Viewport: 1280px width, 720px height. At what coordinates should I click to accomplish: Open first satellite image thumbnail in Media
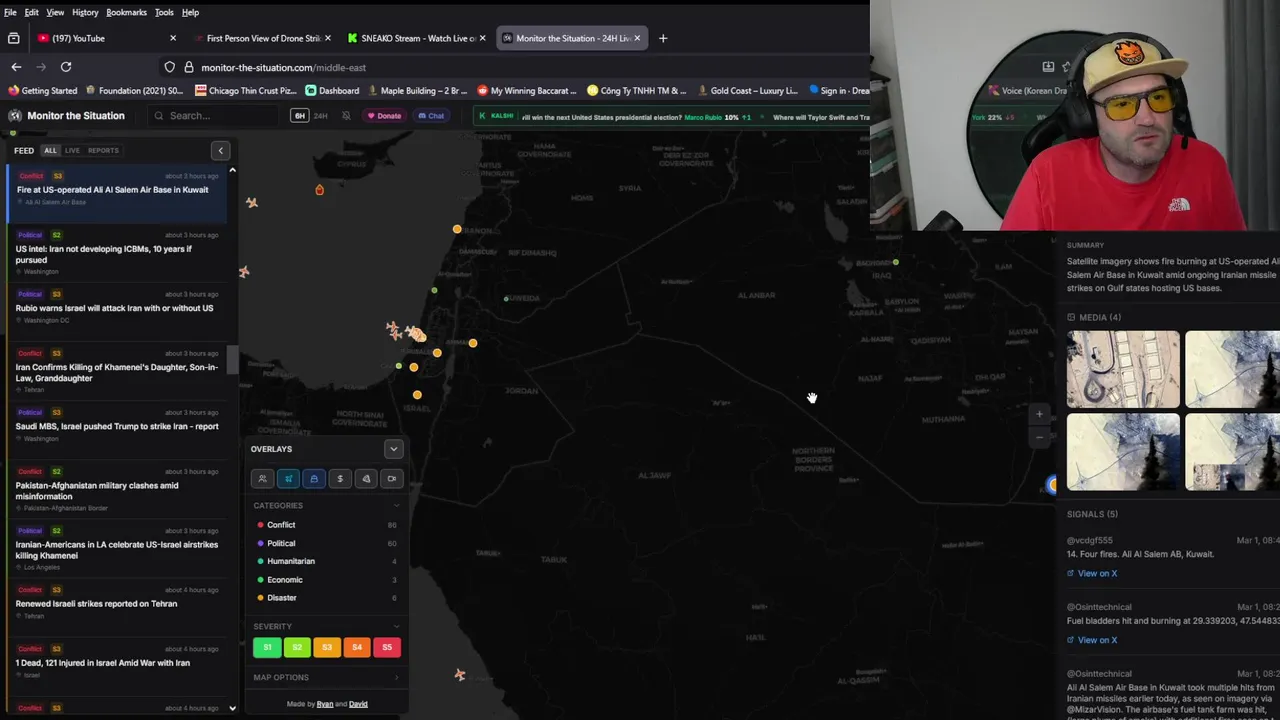point(1123,369)
